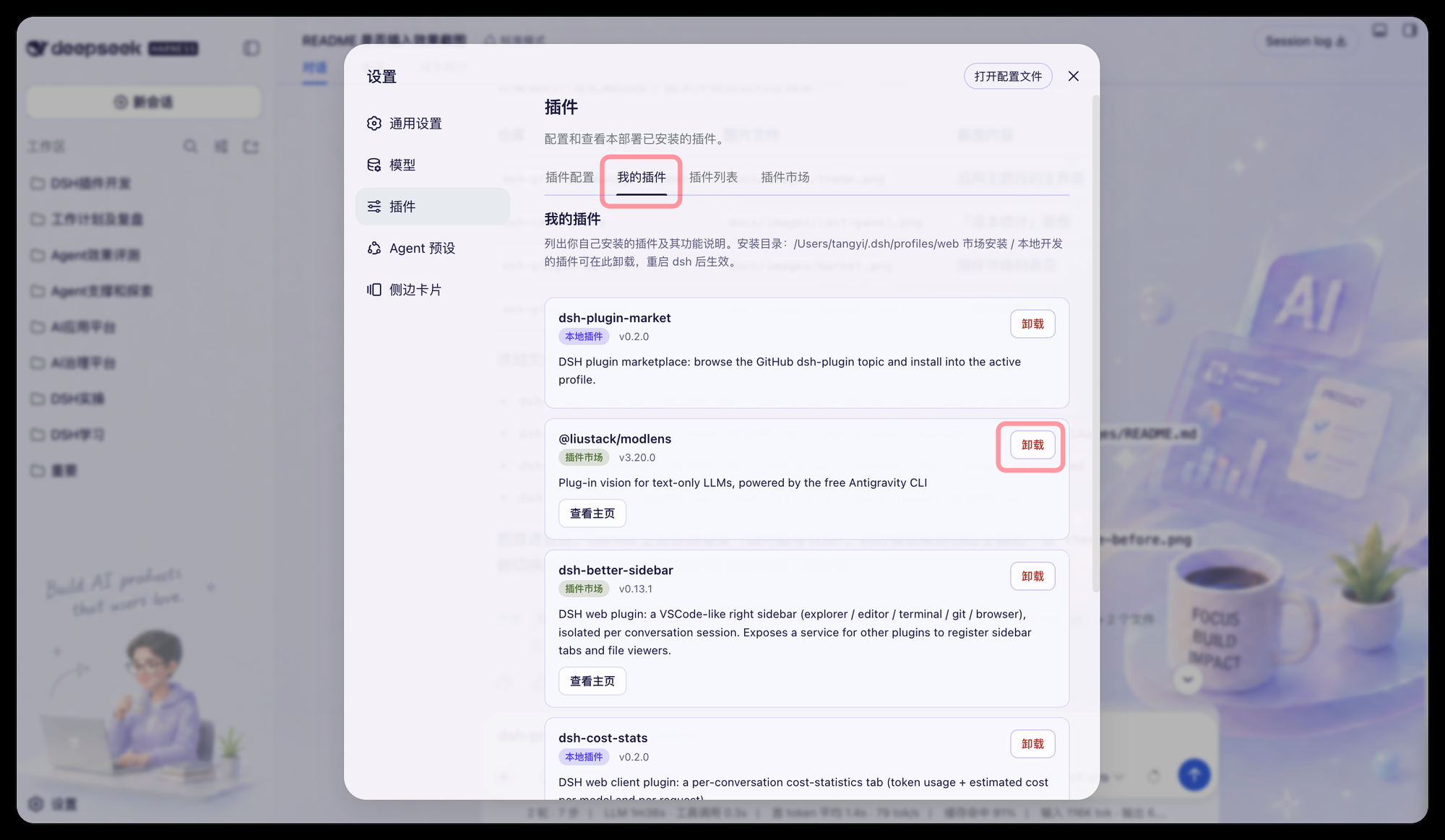This screenshot has height=840, width=1445.
Task: Click the 本地插件 tag on dsh-cost-stats
Action: [584, 757]
